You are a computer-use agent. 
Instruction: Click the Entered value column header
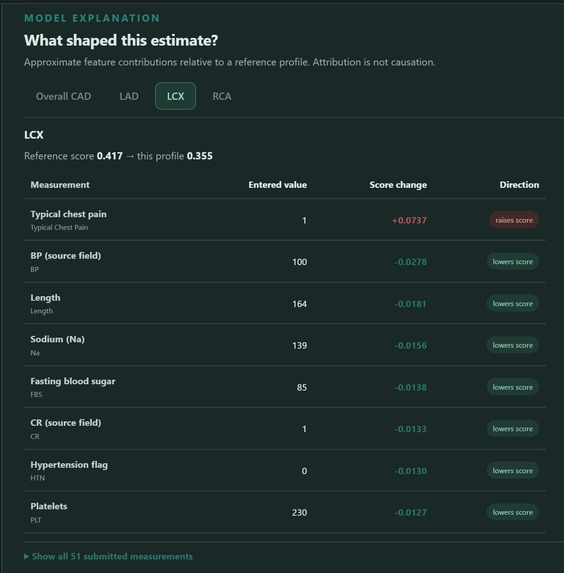click(x=278, y=185)
